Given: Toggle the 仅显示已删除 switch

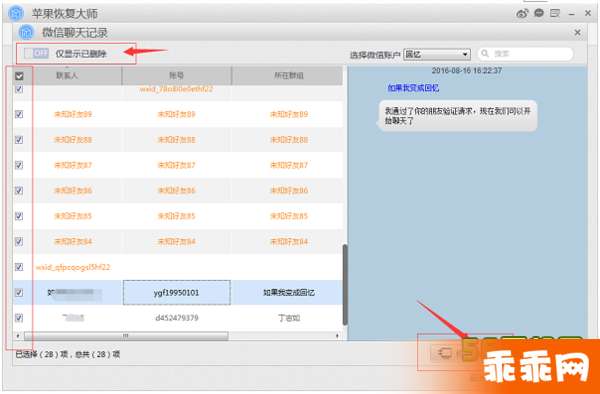Looking at the screenshot, I should [36, 54].
